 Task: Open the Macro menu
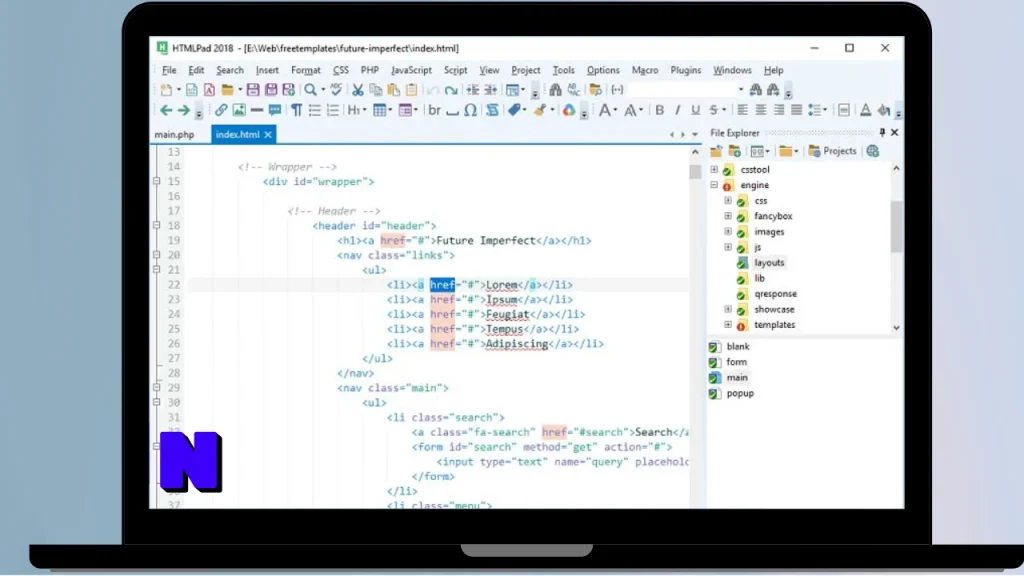pos(645,70)
